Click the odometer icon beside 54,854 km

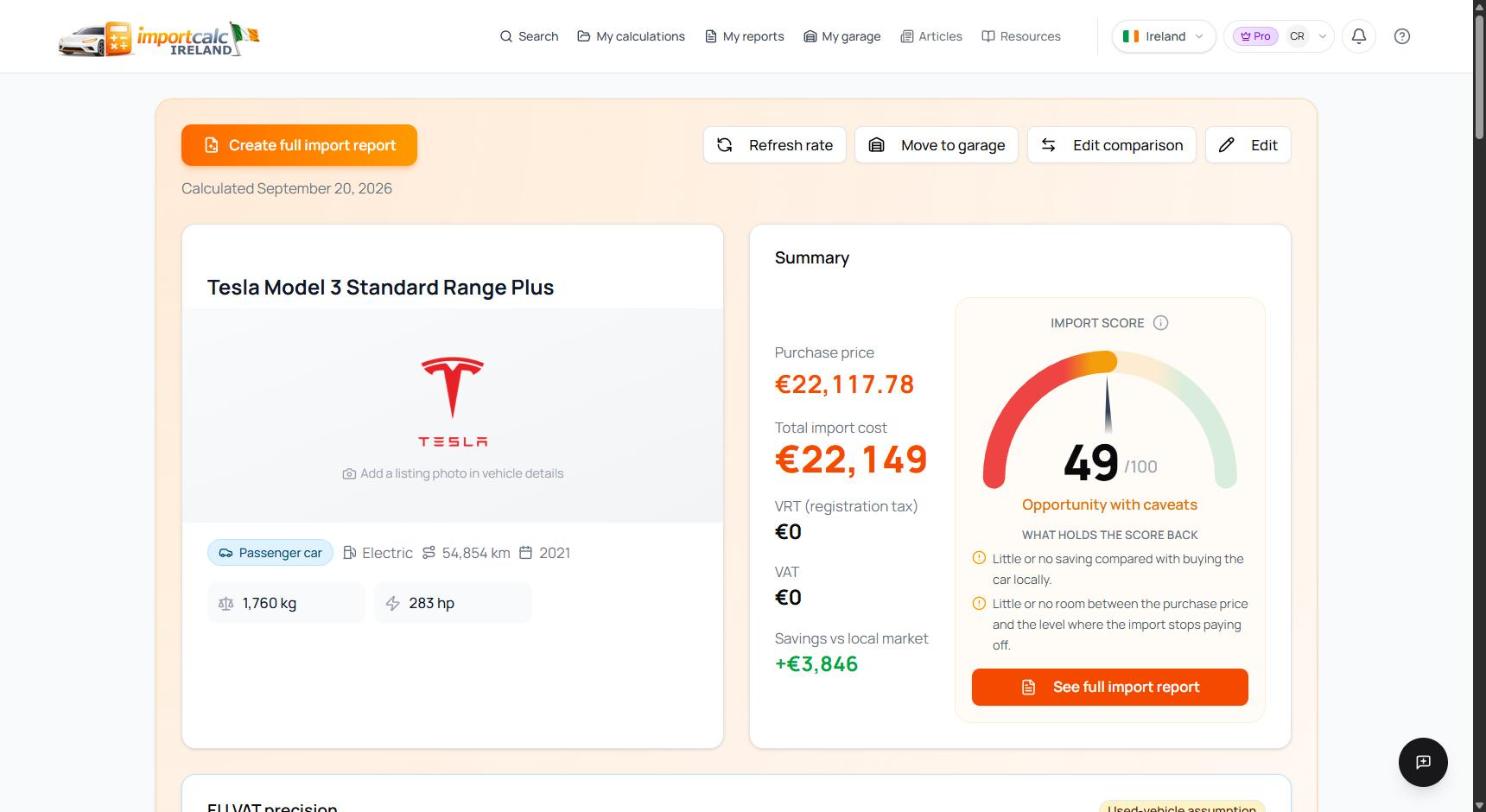(429, 553)
